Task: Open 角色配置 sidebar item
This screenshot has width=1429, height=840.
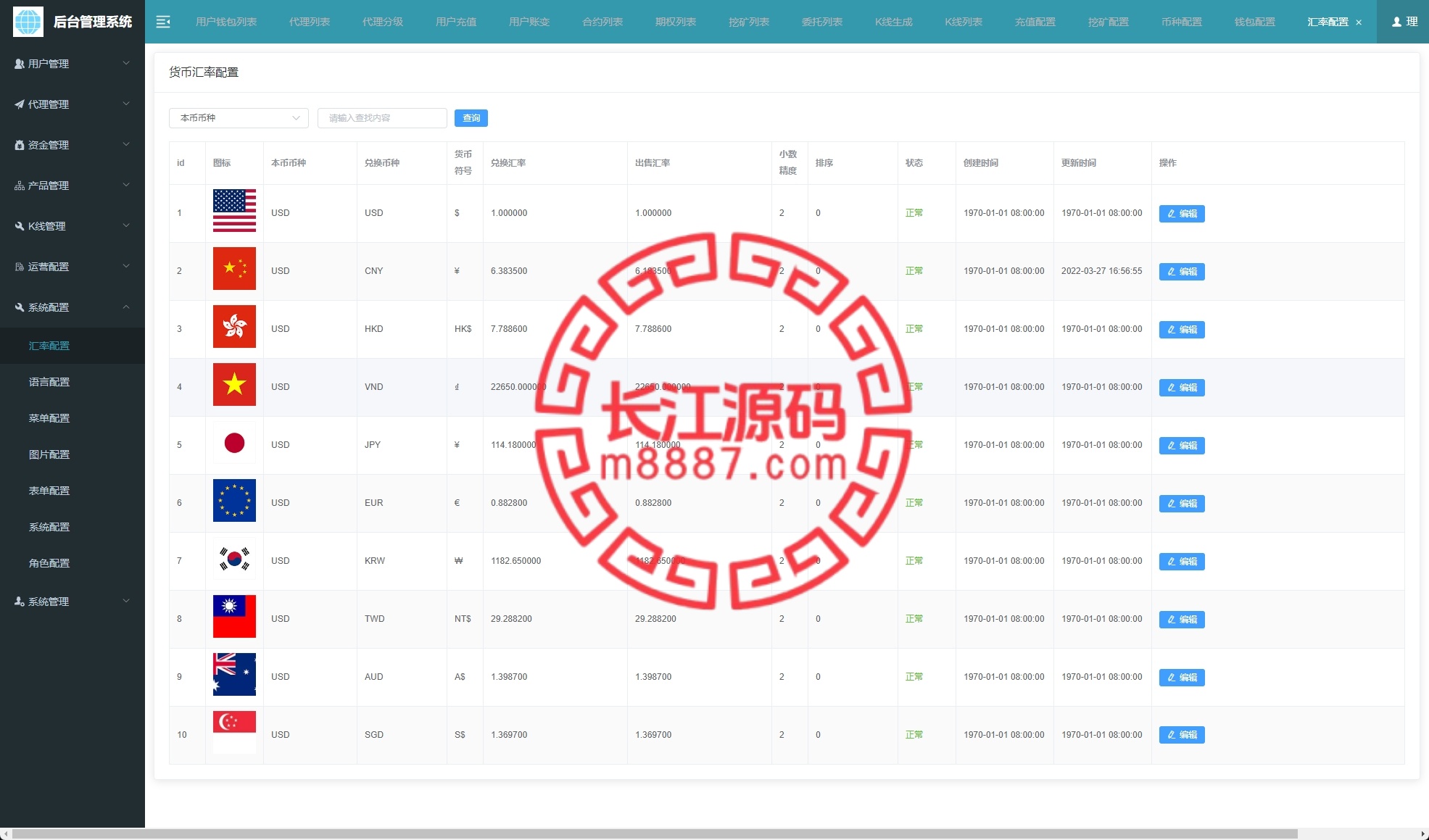Action: [73, 563]
